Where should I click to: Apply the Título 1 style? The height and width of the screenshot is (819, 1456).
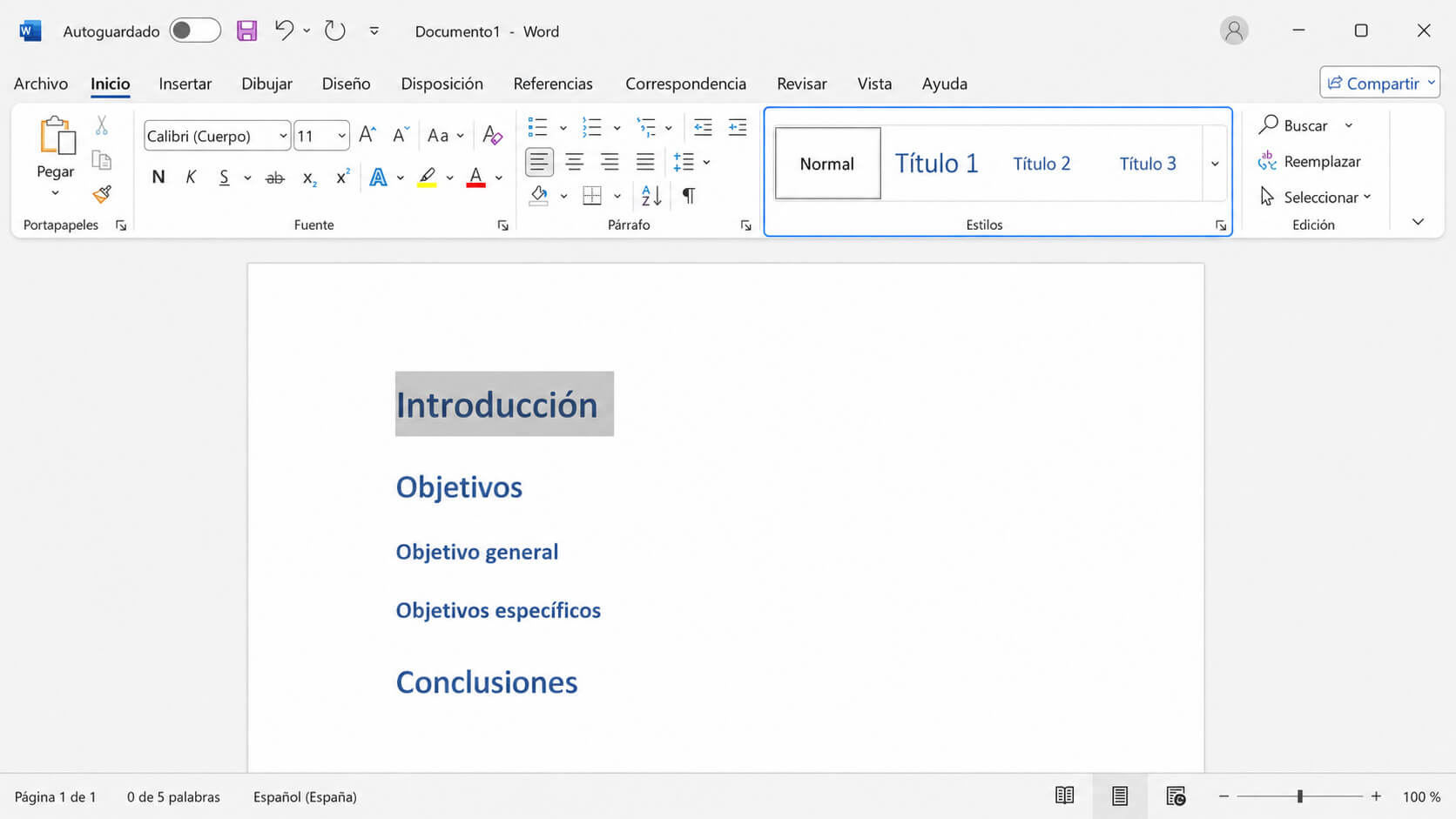pos(937,164)
